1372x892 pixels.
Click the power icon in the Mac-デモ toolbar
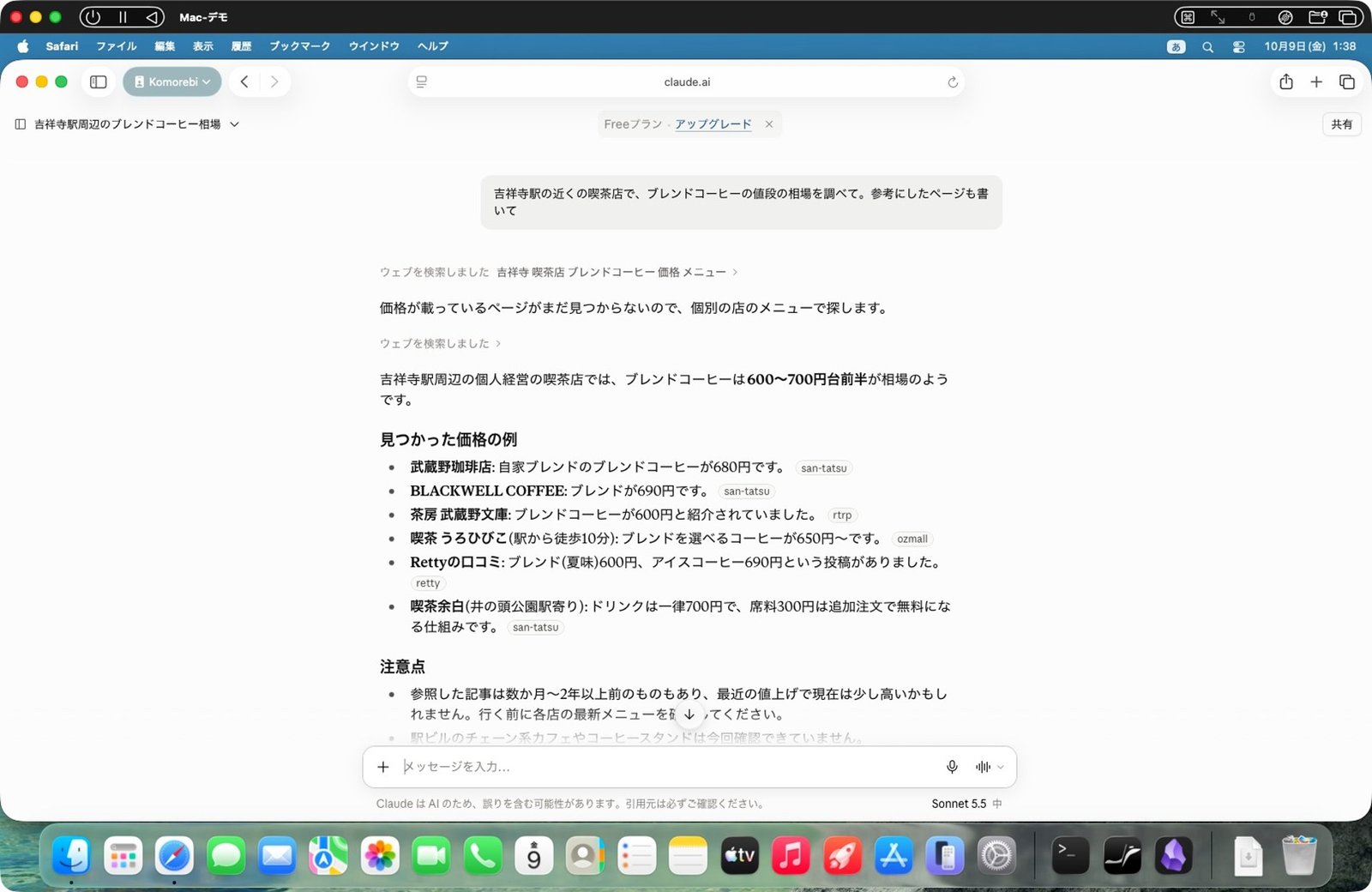(93, 17)
